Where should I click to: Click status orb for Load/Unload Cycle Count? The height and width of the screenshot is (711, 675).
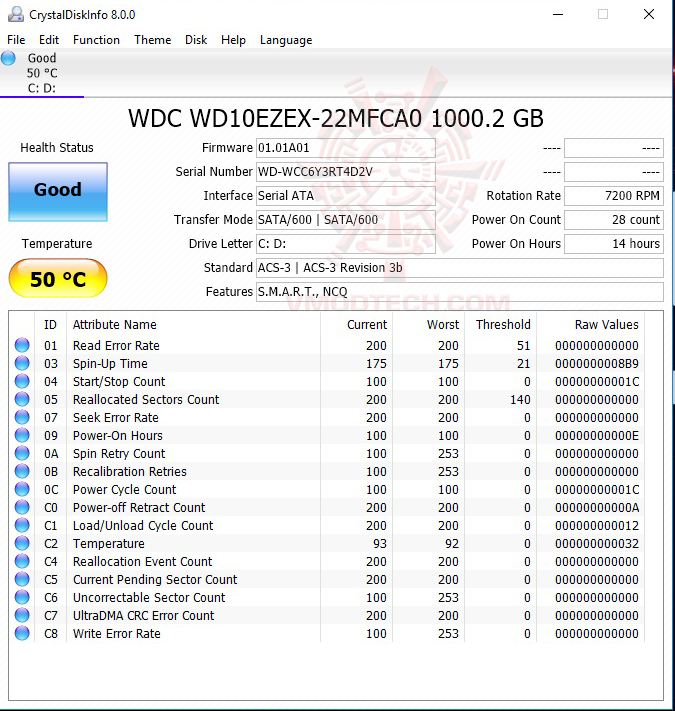point(22,525)
